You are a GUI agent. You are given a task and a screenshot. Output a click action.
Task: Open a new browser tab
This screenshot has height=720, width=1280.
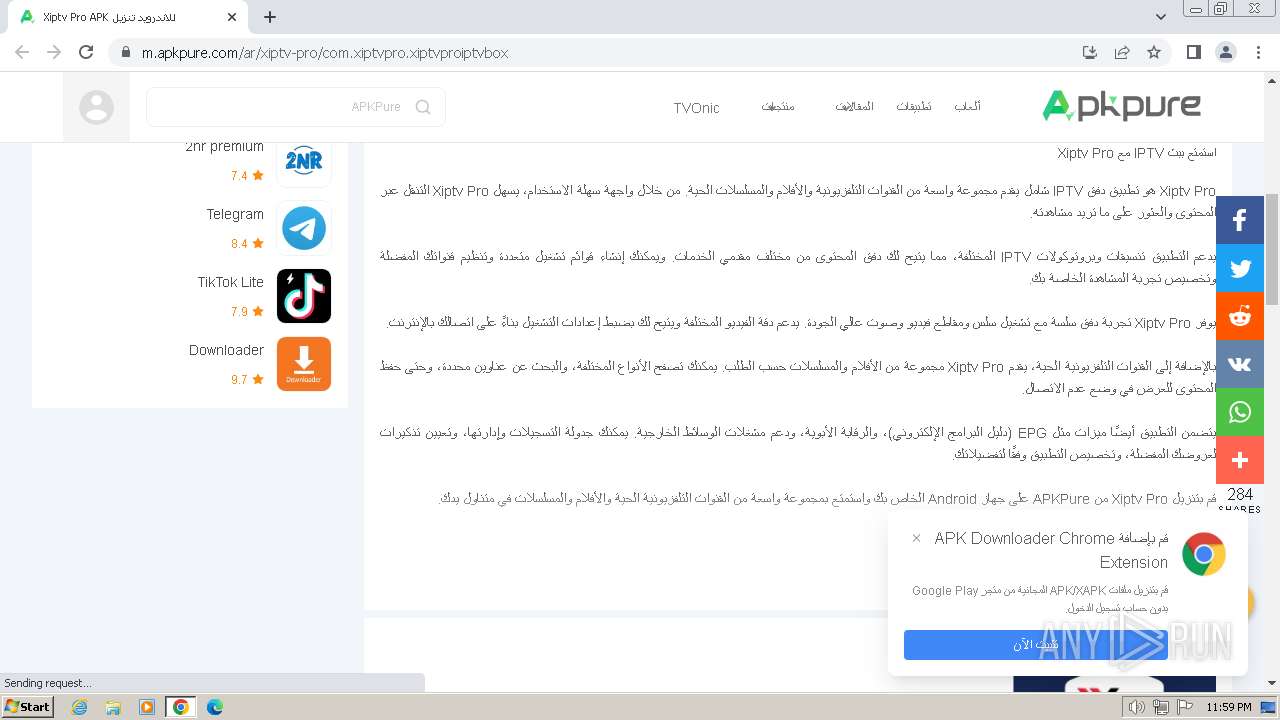click(270, 17)
